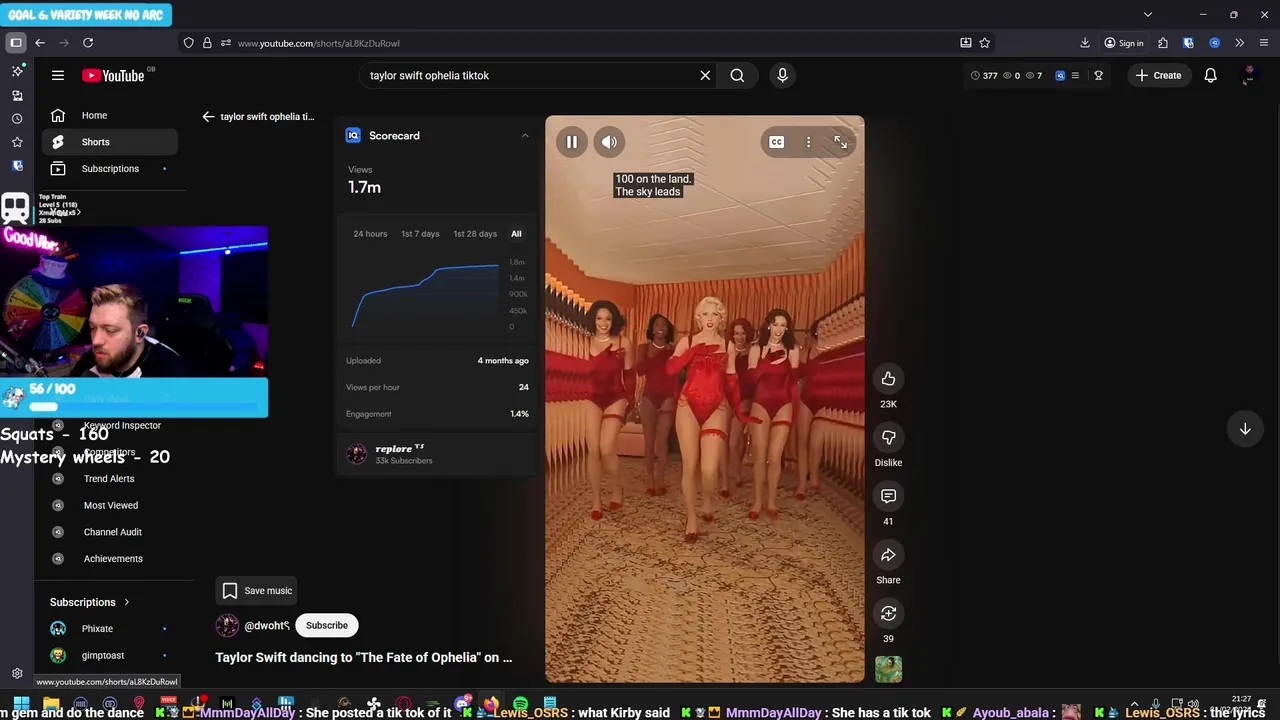Select the All views tab
This screenshot has height=720, width=1280.
coord(516,234)
